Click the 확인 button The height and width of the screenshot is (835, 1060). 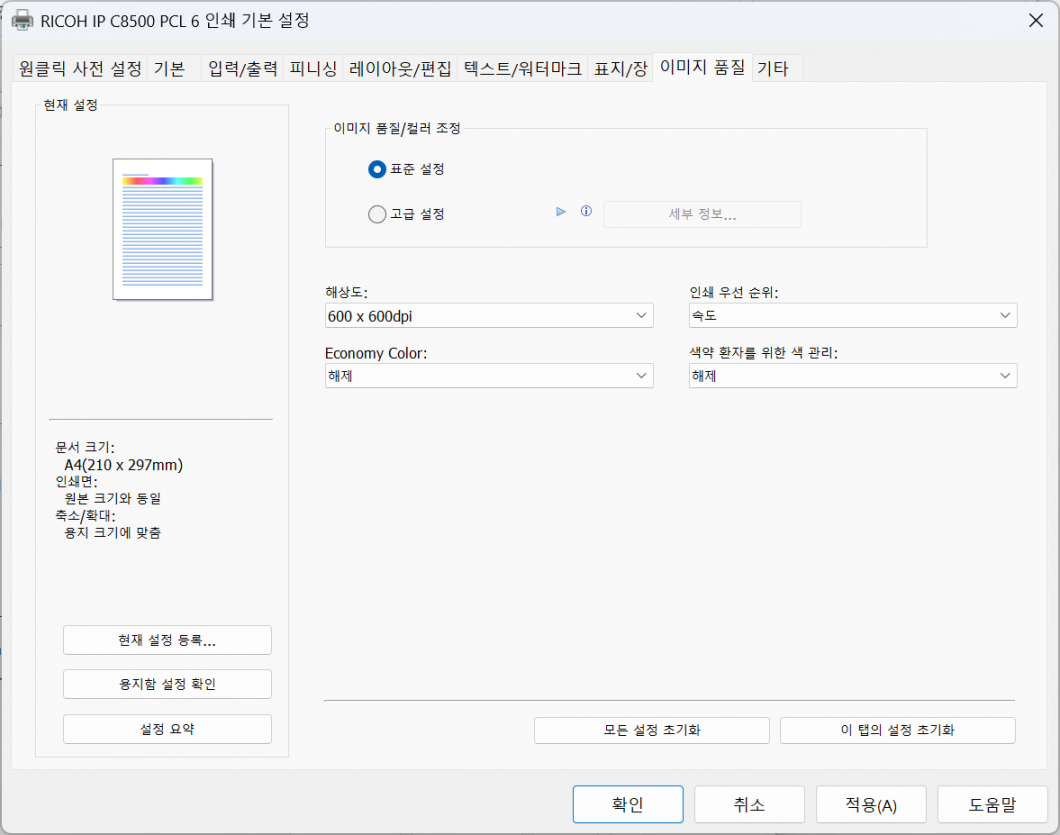click(x=627, y=804)
